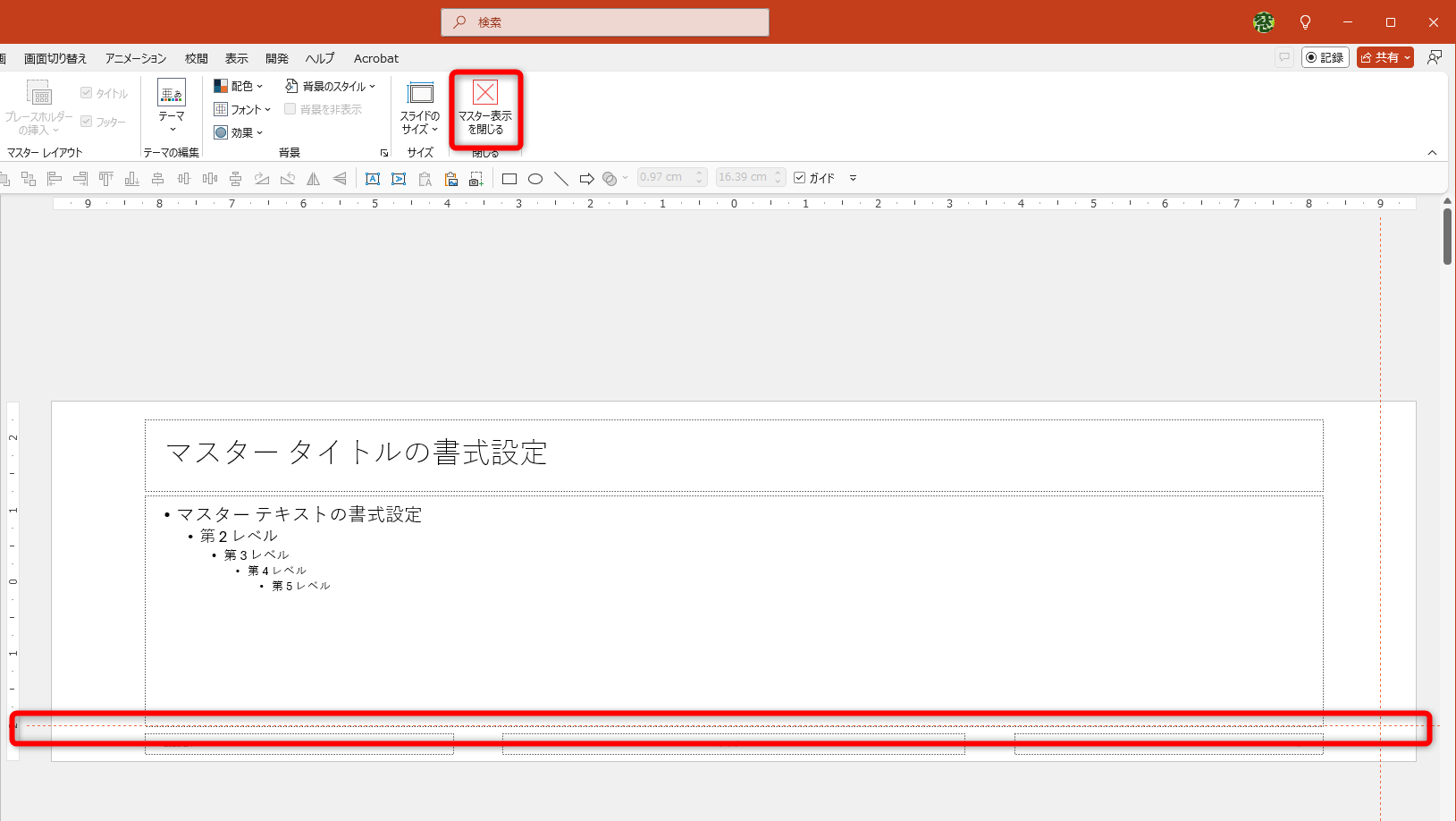
Task: Open the フォント dropdown
Action: point(241,109)
